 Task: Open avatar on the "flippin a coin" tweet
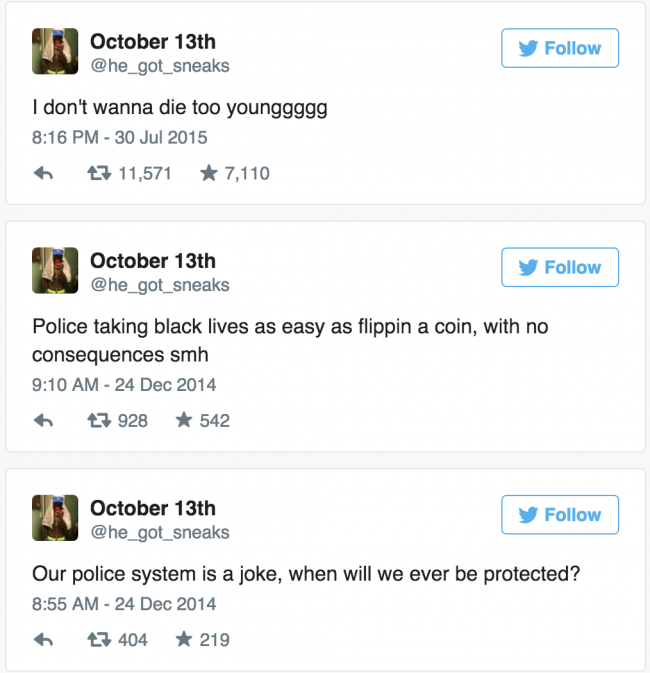pyautogui.click(x=55, y=270)
